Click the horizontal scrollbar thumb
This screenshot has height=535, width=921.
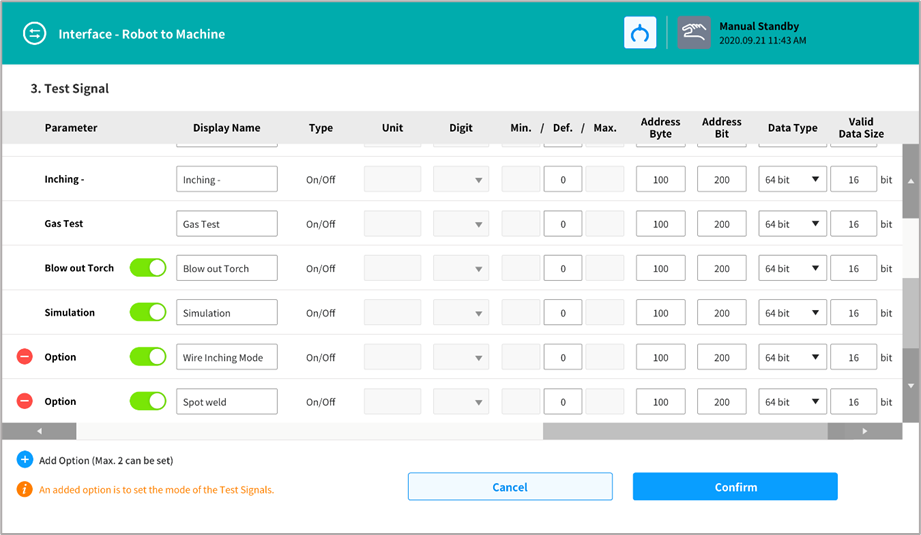point(685,431)
